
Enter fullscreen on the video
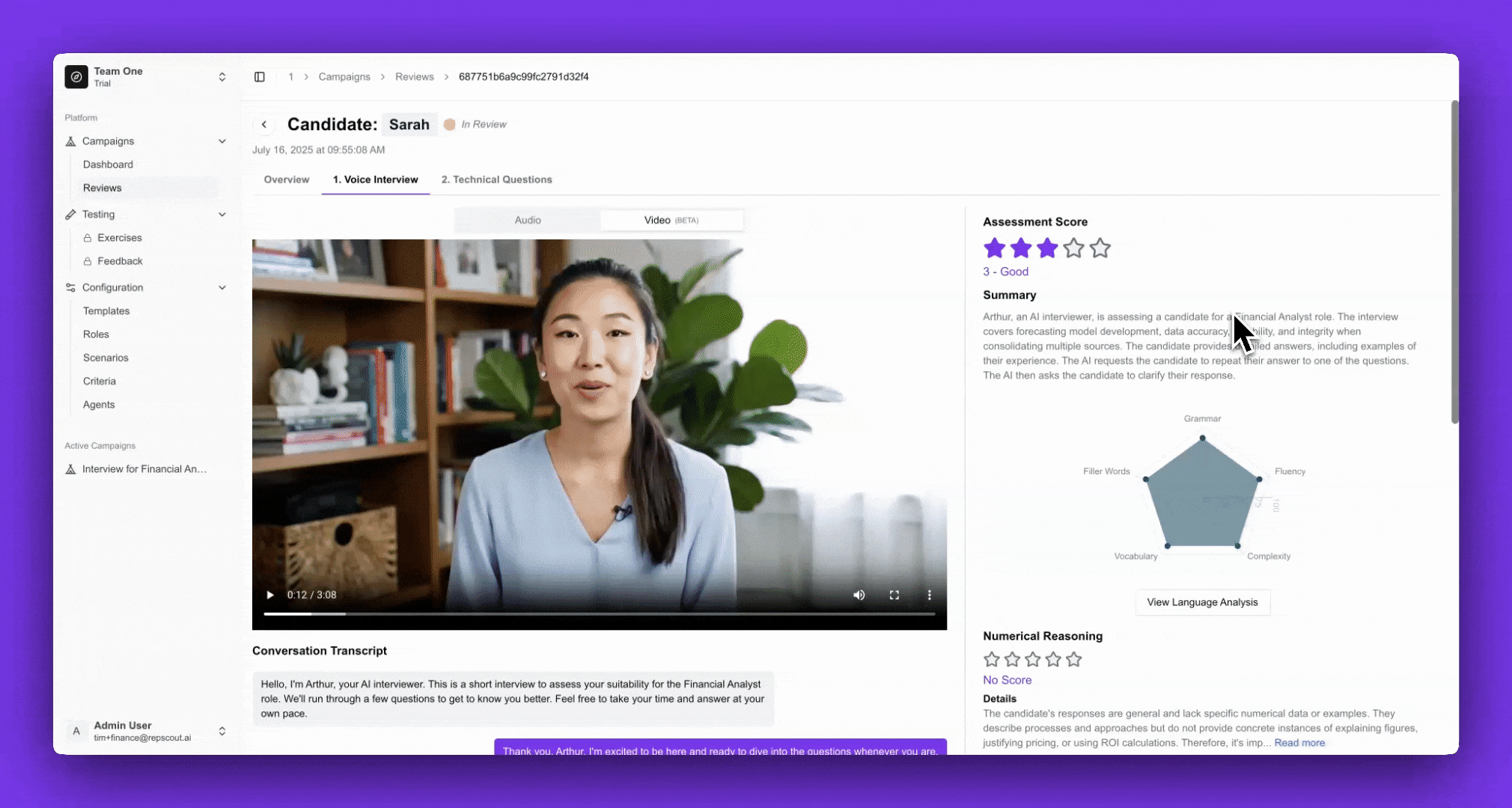[894, 596]
